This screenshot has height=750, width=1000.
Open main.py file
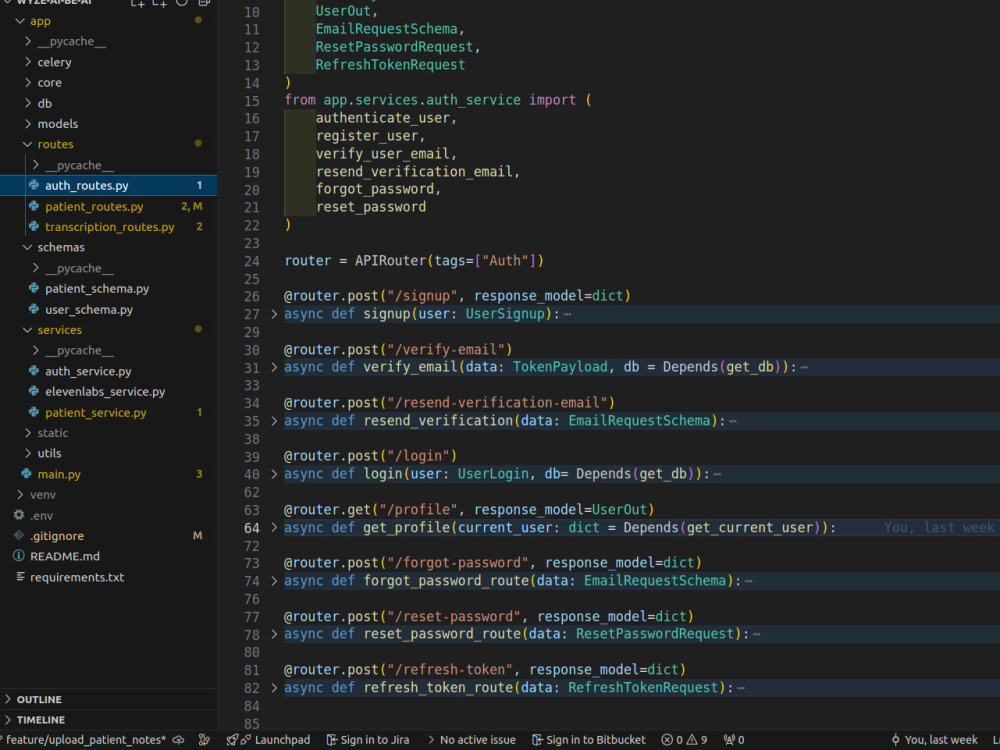(59, 474)
